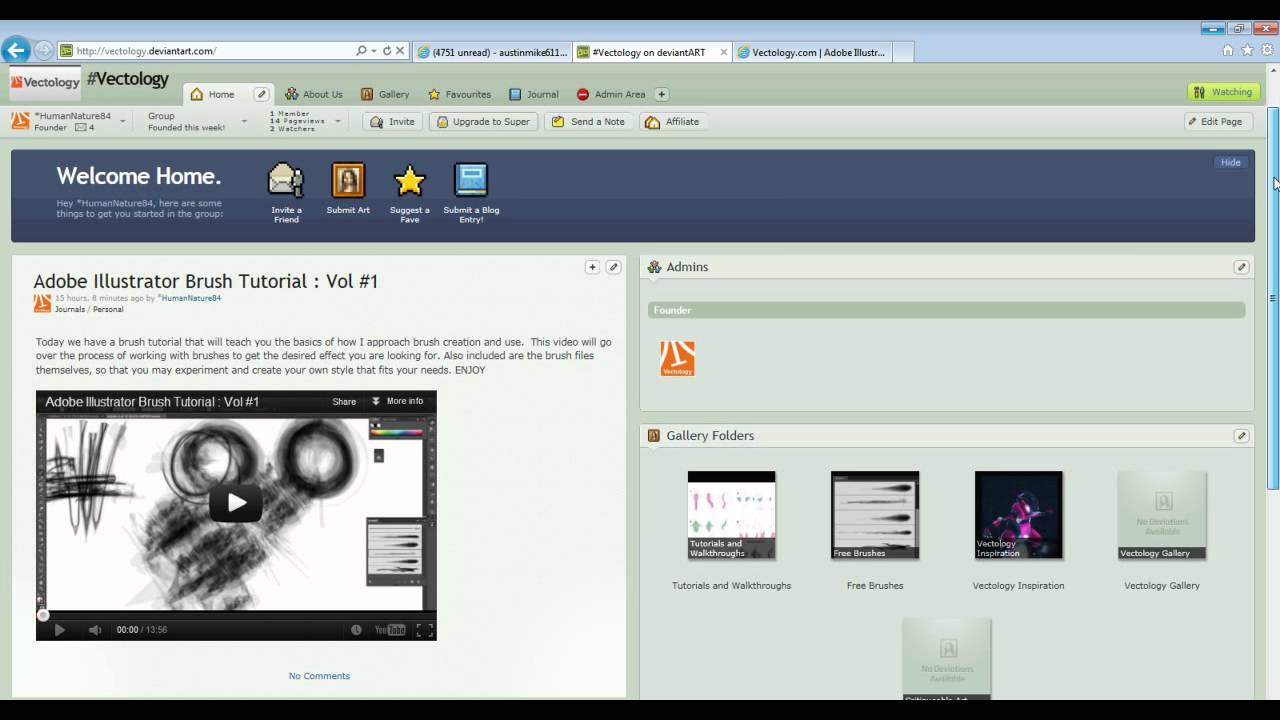
Task: Expand More info on the video
Action: [x=397, y=401]
